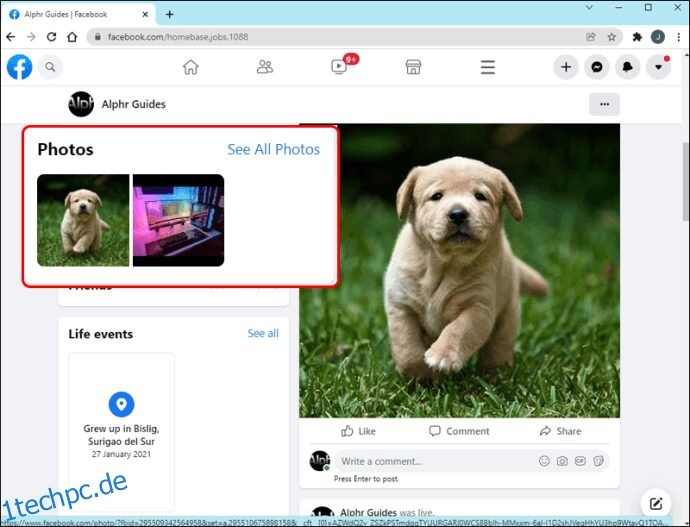Click the Life events heading
Screen dimensions: 690x527
101,334
